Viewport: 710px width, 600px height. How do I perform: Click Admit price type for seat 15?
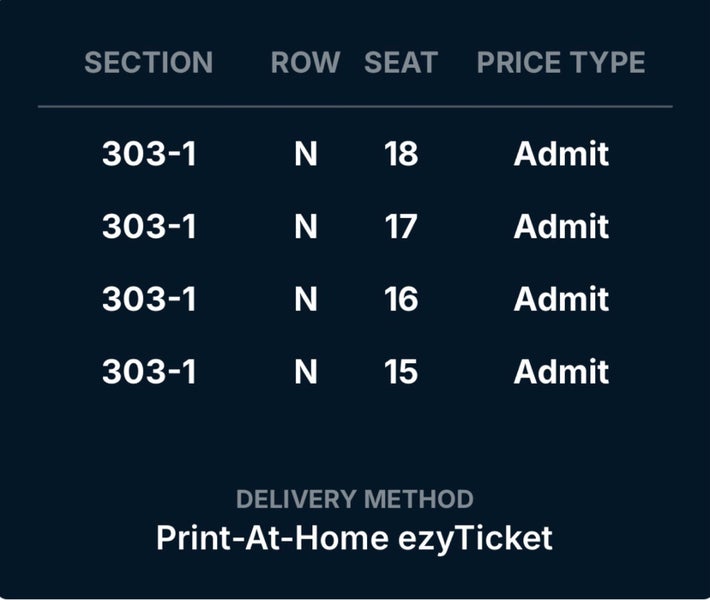(x=561, y=372)
